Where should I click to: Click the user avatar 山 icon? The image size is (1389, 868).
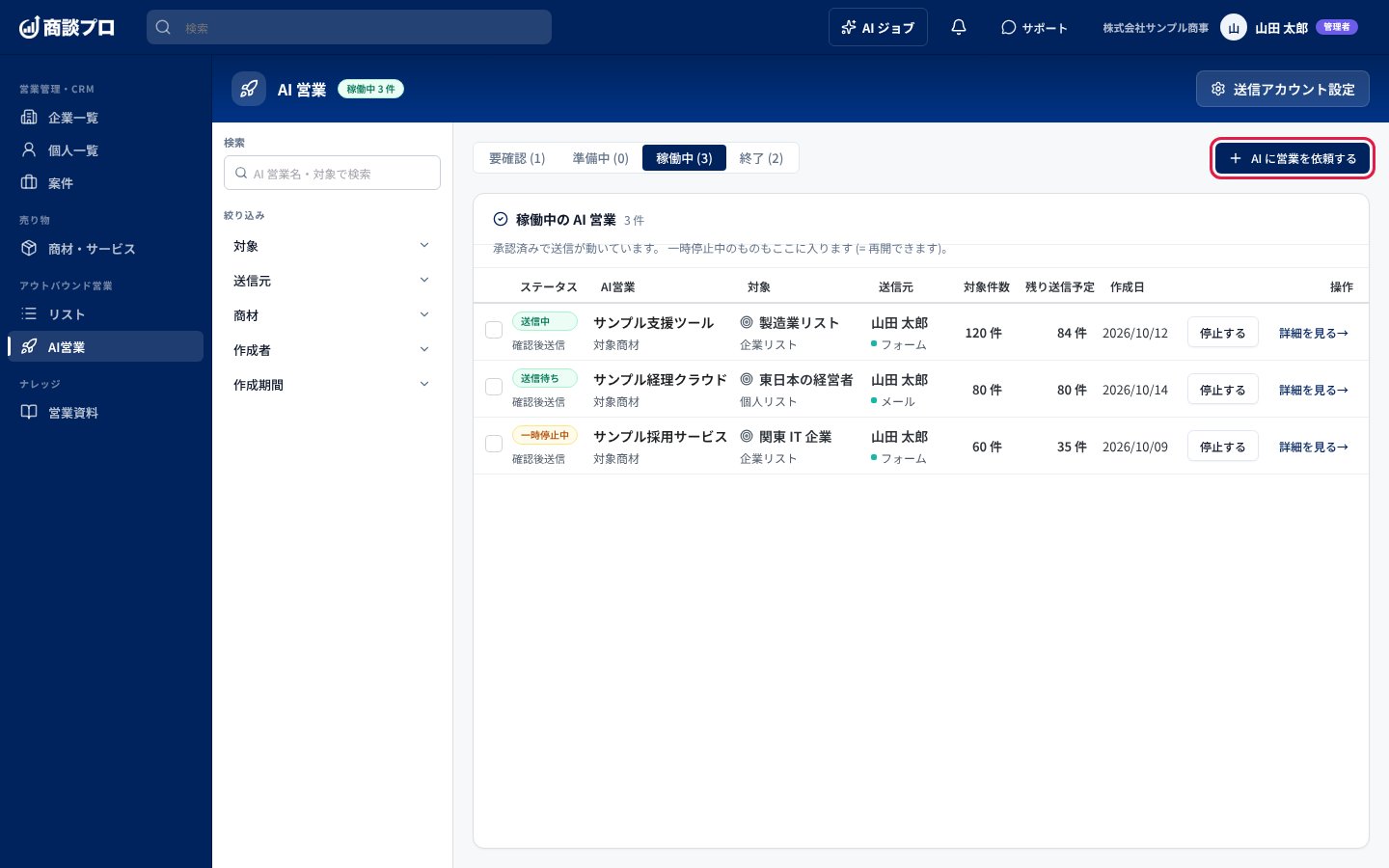coord(1234,27)
